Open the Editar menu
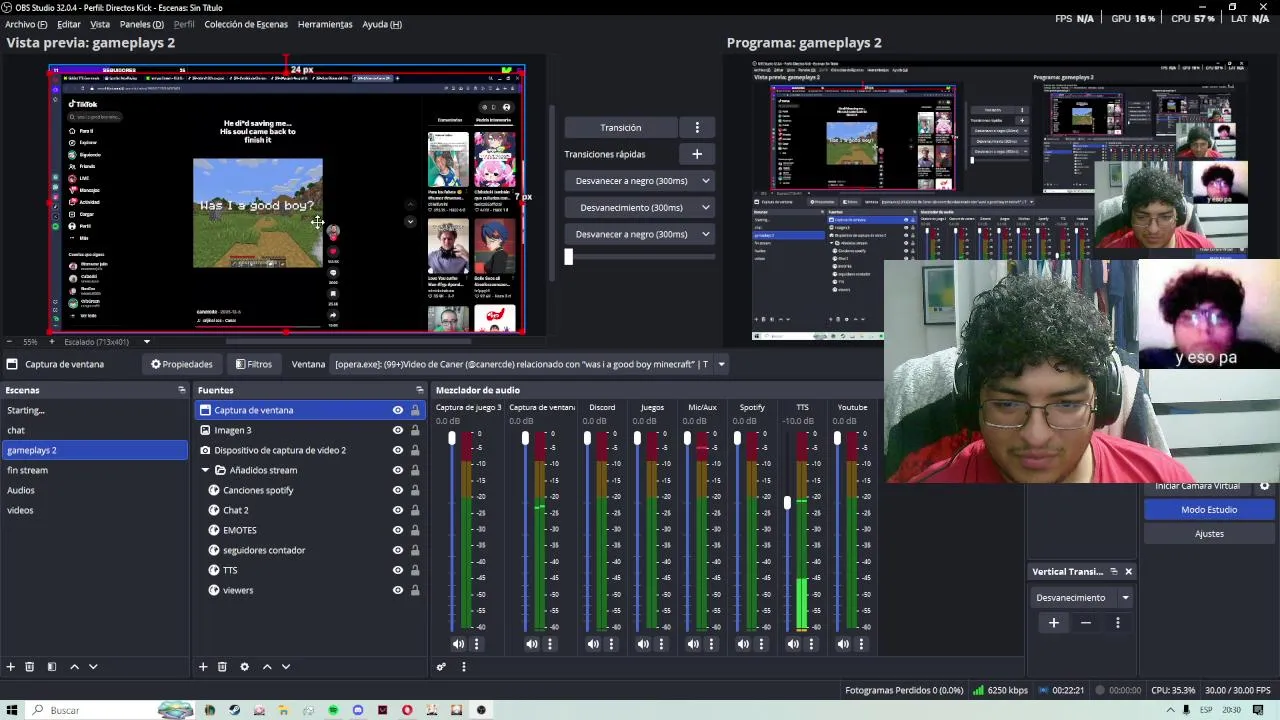The height and width of the screenshot is (720, 1280). click(x=69, y=24)
